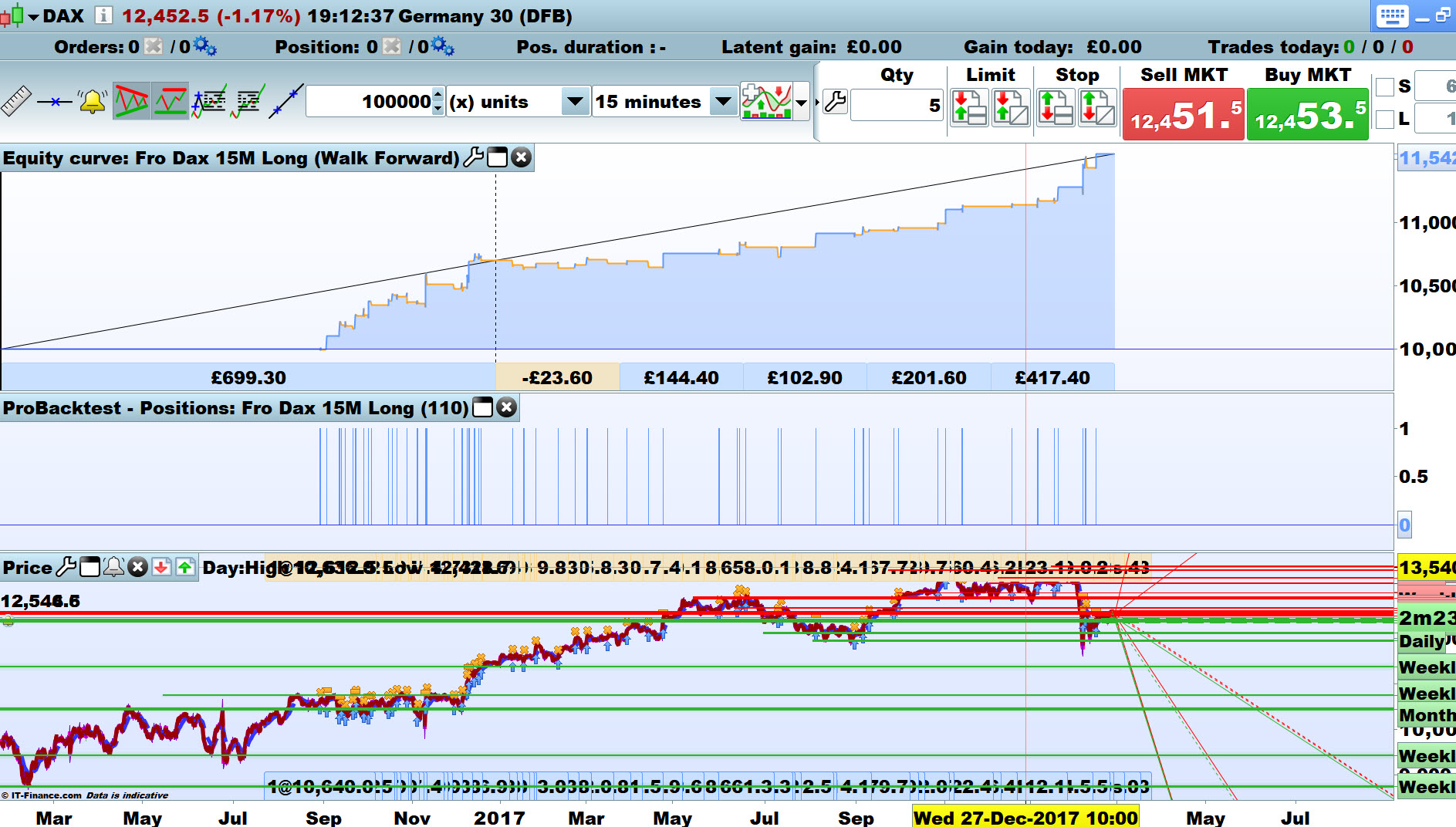The width and height of the screenshot is (1456, 827).
Task: Click the Sell MKT button
Action: [1184, 113]
